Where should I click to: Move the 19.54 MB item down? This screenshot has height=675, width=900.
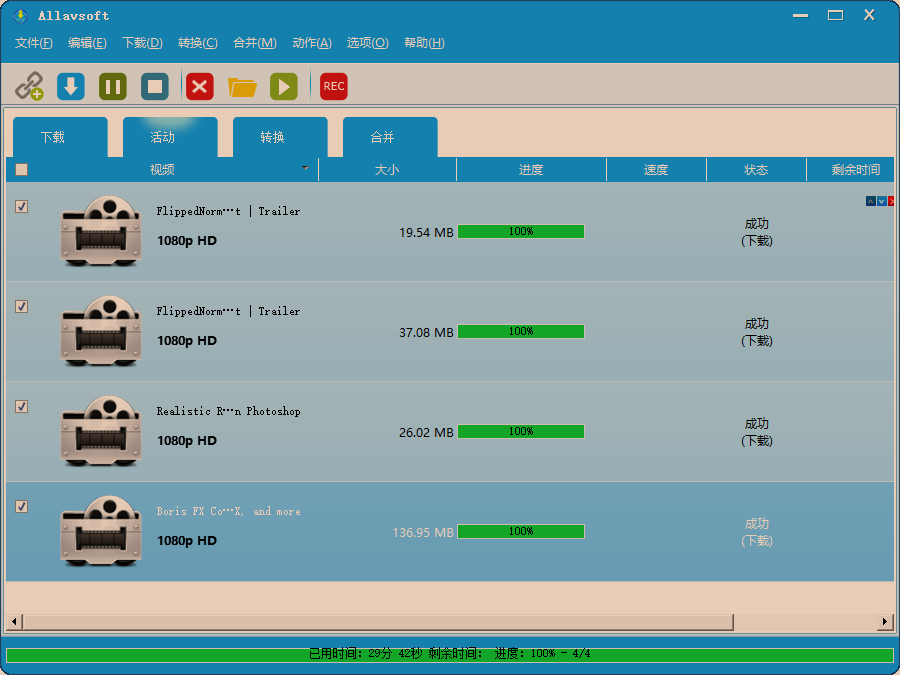tap(881, 201)
